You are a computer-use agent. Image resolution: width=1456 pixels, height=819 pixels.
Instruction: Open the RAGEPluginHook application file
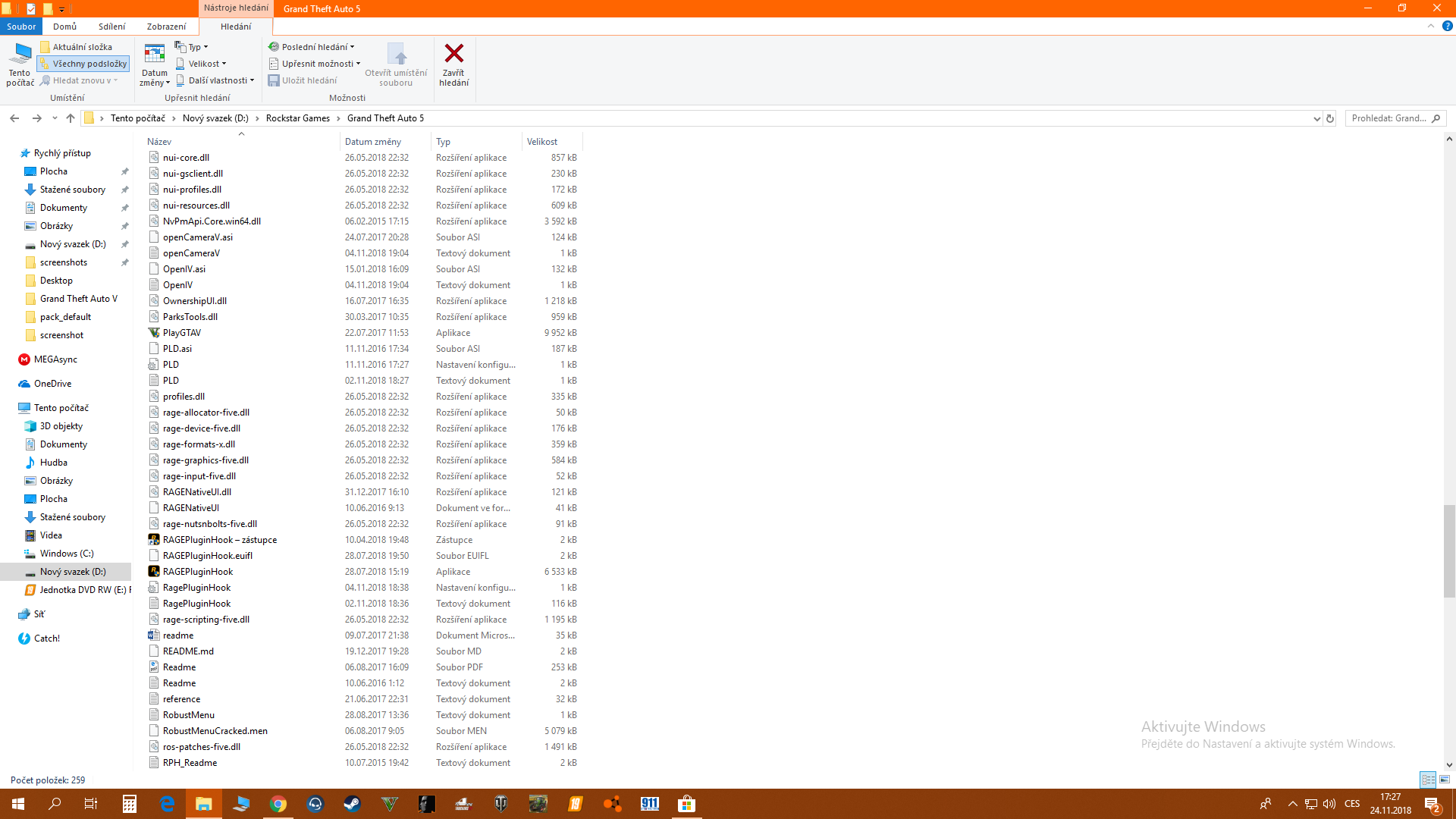click(198, 572)
